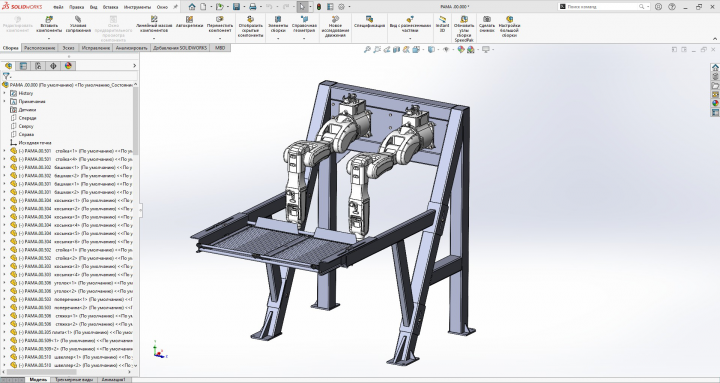The width and height of the screenshot is (720, 383).
Task: Switch to the Эскиз (Sketch) ribbon tab
Action: pyautogui.click(x=68, y=48)
